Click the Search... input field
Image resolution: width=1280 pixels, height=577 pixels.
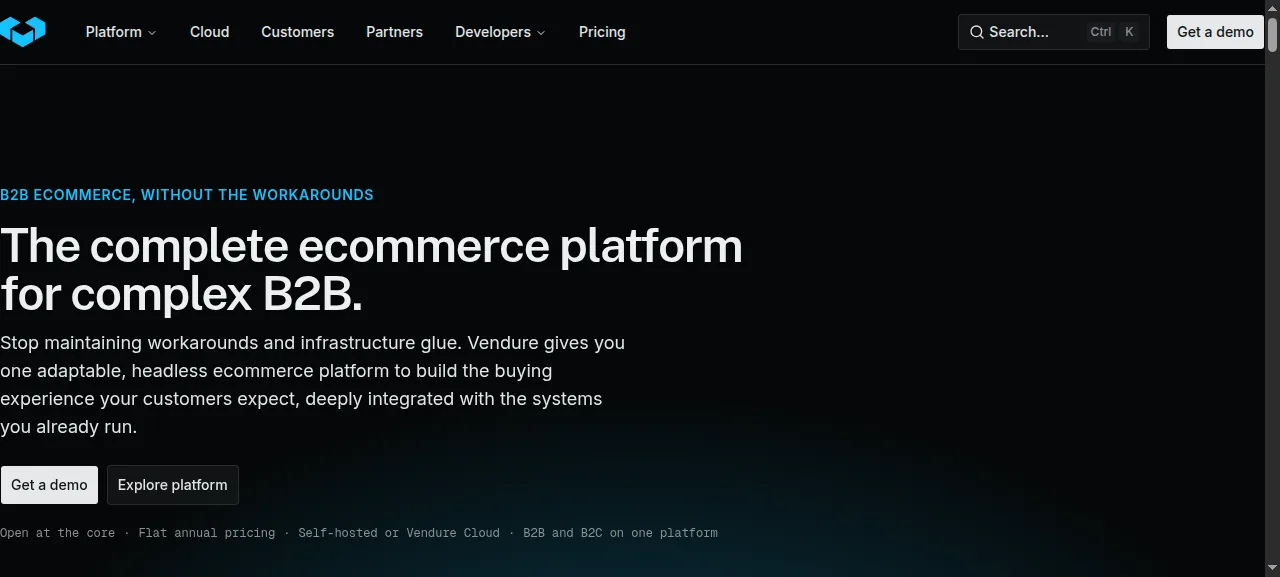pyautogui.click(x=1054, y=32)
